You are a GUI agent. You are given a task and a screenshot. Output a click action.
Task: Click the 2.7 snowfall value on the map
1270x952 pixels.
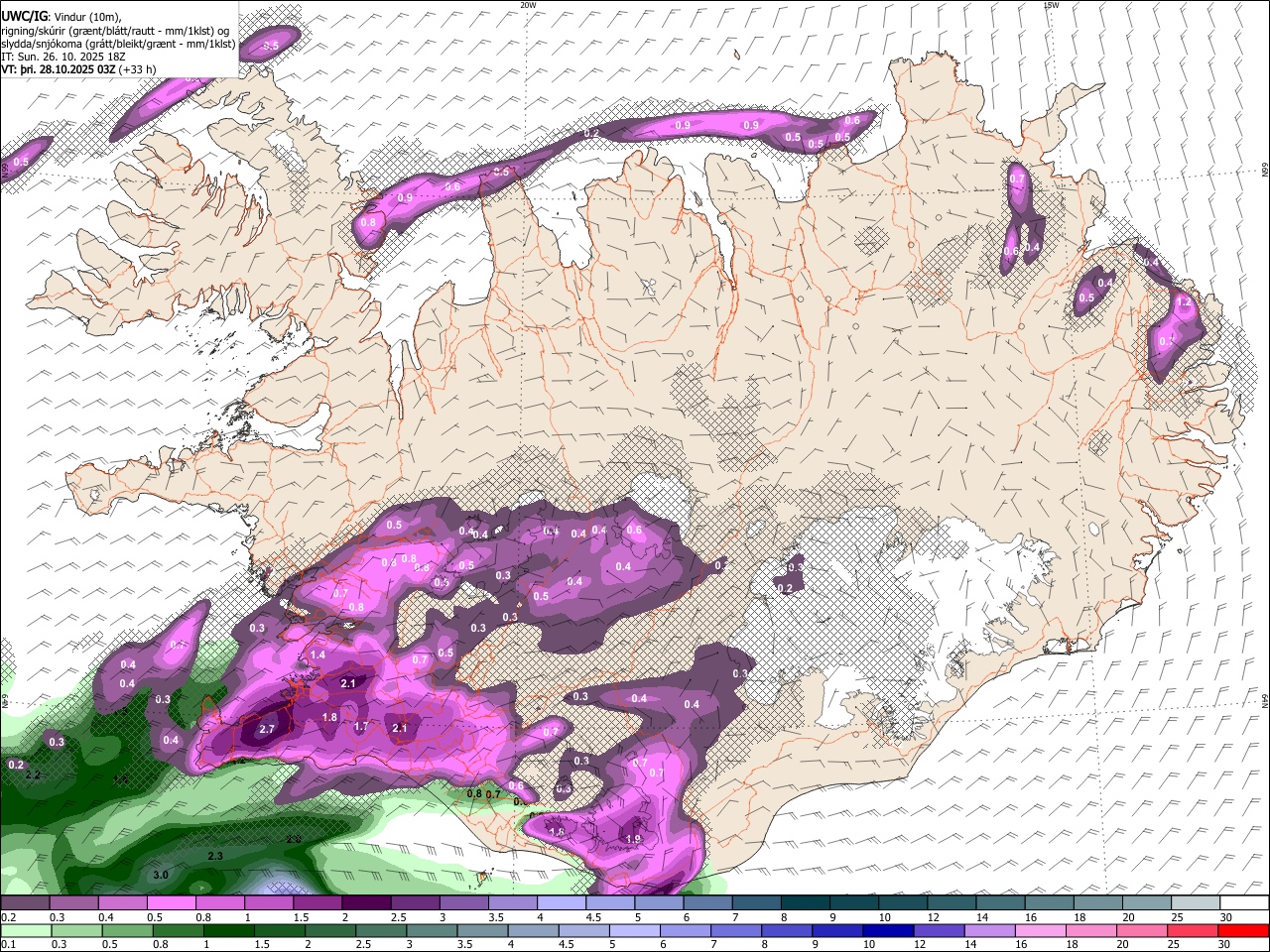point(266,729)
